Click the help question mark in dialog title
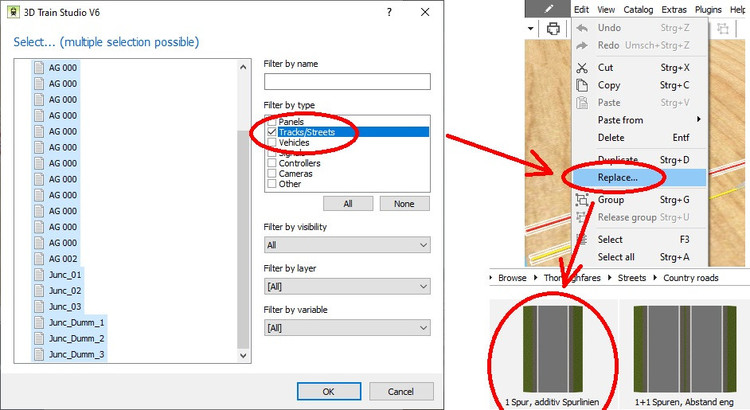This screenshot has height=410, width=750. point(389,12)
